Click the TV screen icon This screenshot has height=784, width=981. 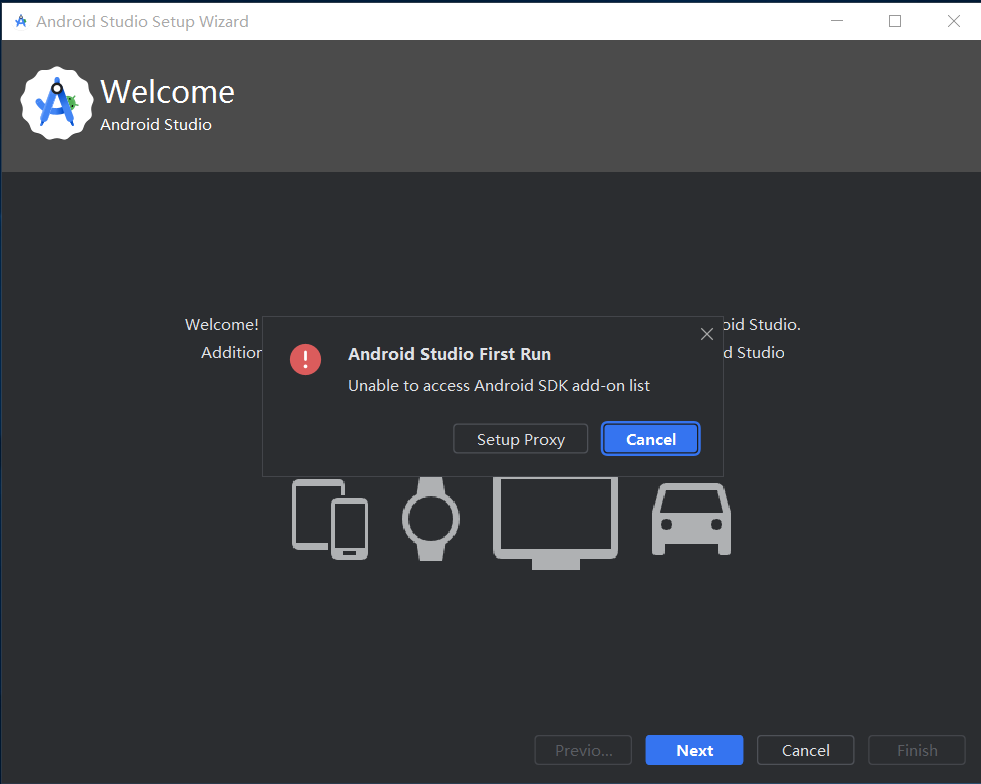tap(556, 523)
